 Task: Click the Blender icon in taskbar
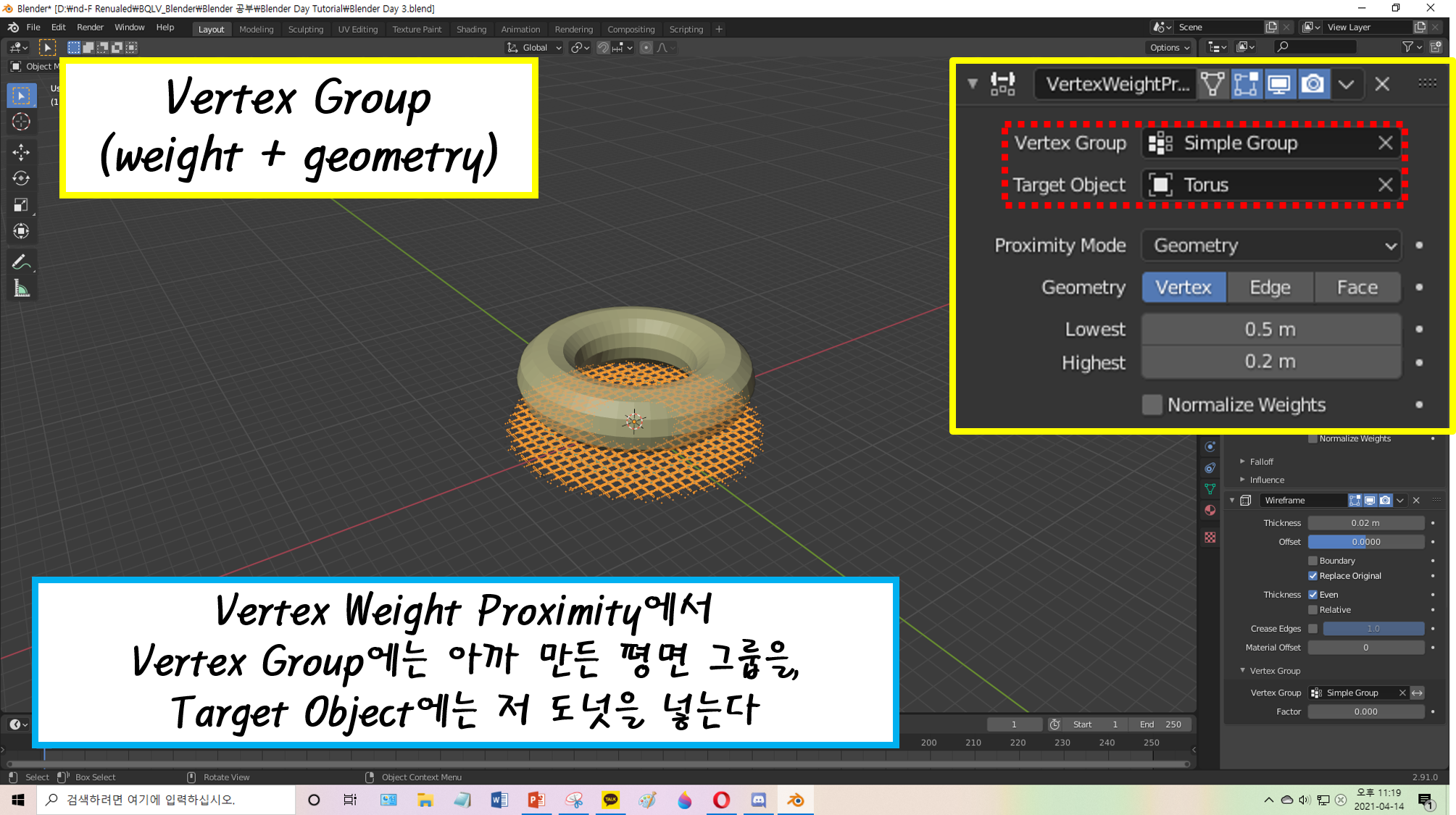tap(795, 800)
